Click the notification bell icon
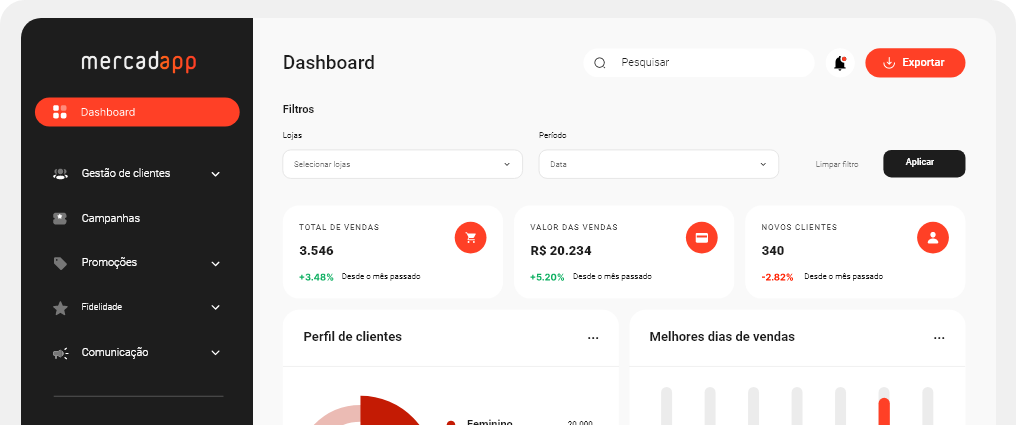 (x=839, y=63)
